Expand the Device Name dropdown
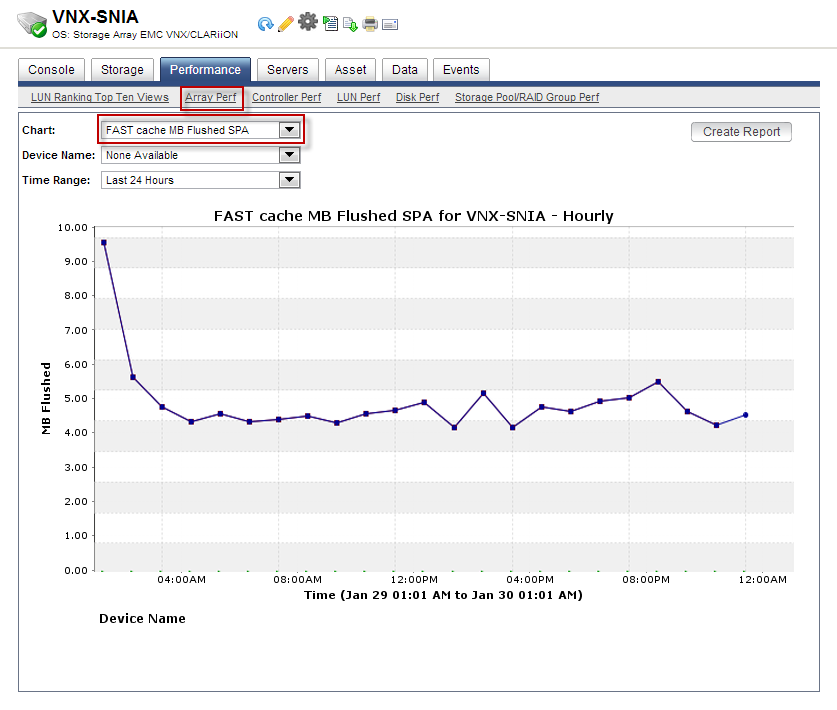 click(x=200, y=155)
